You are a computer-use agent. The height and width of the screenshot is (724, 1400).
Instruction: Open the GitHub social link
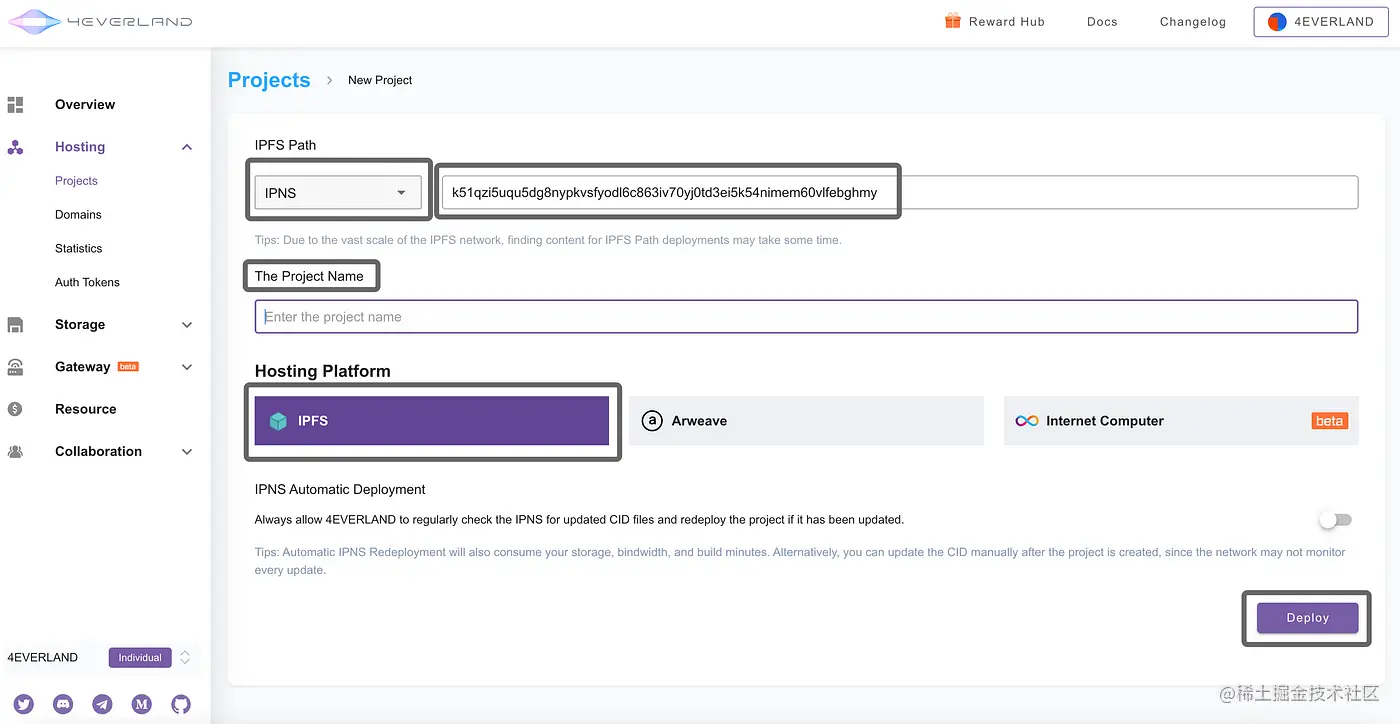[181, 704]
